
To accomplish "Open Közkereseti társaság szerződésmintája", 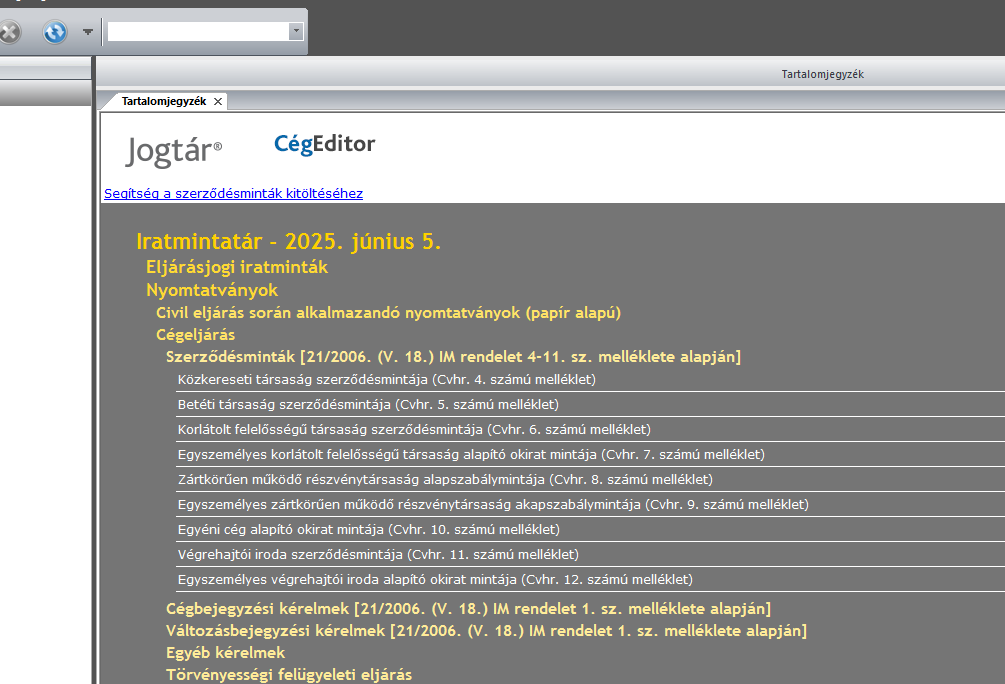I will point(386,379).
